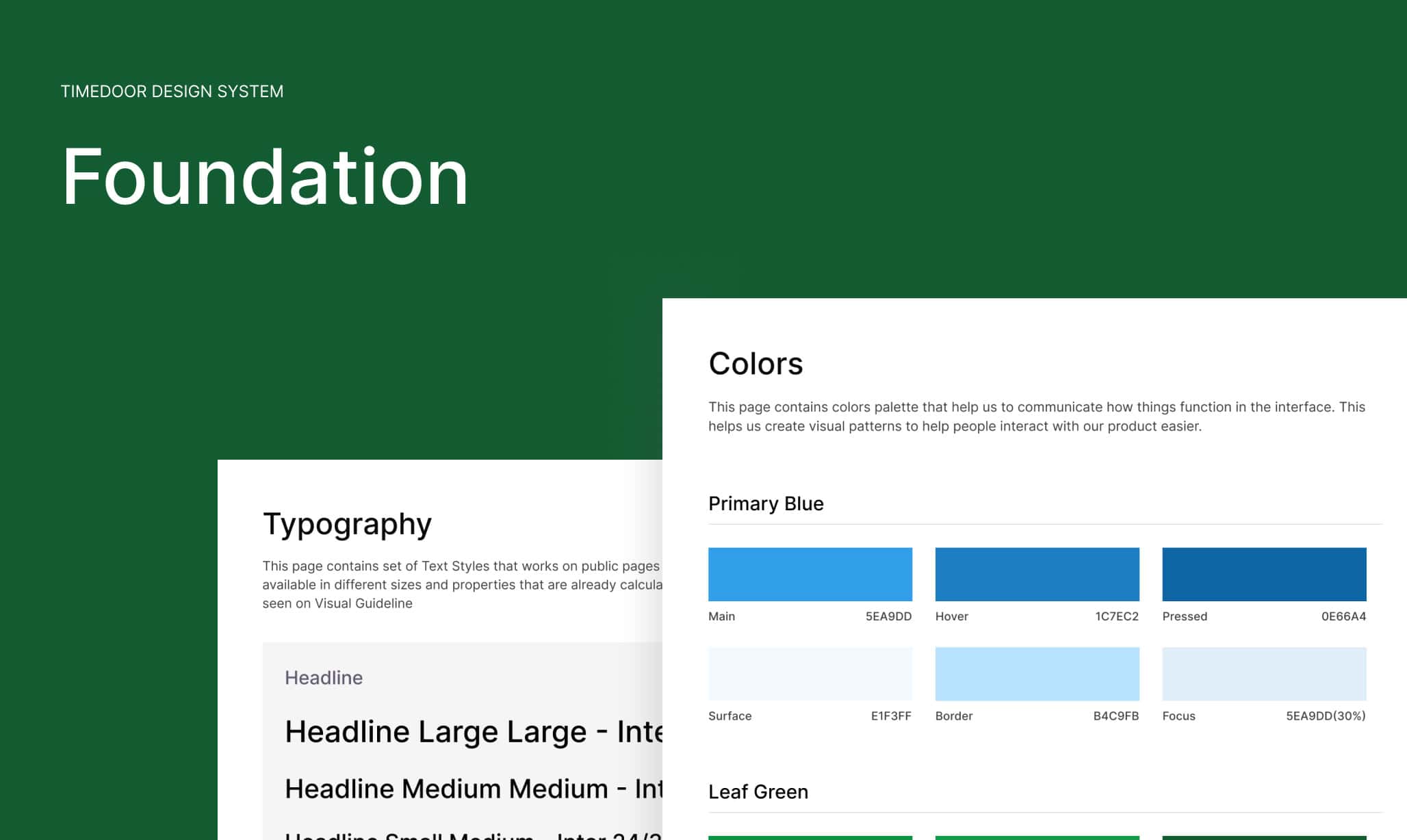Click the Main blue color swatch
Viewport: 1407px width, 840px height.
810,574
